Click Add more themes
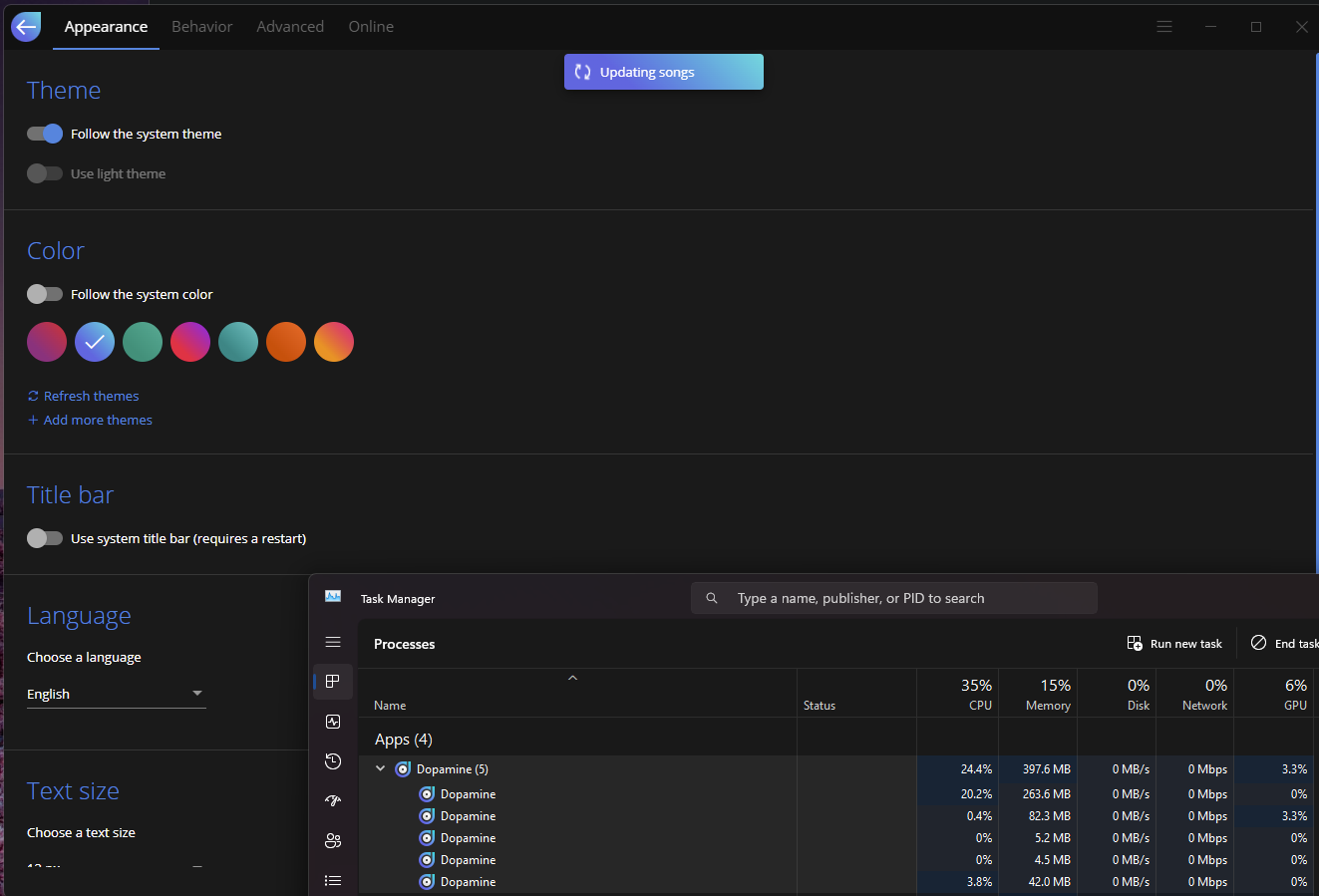 coord(89,420)
